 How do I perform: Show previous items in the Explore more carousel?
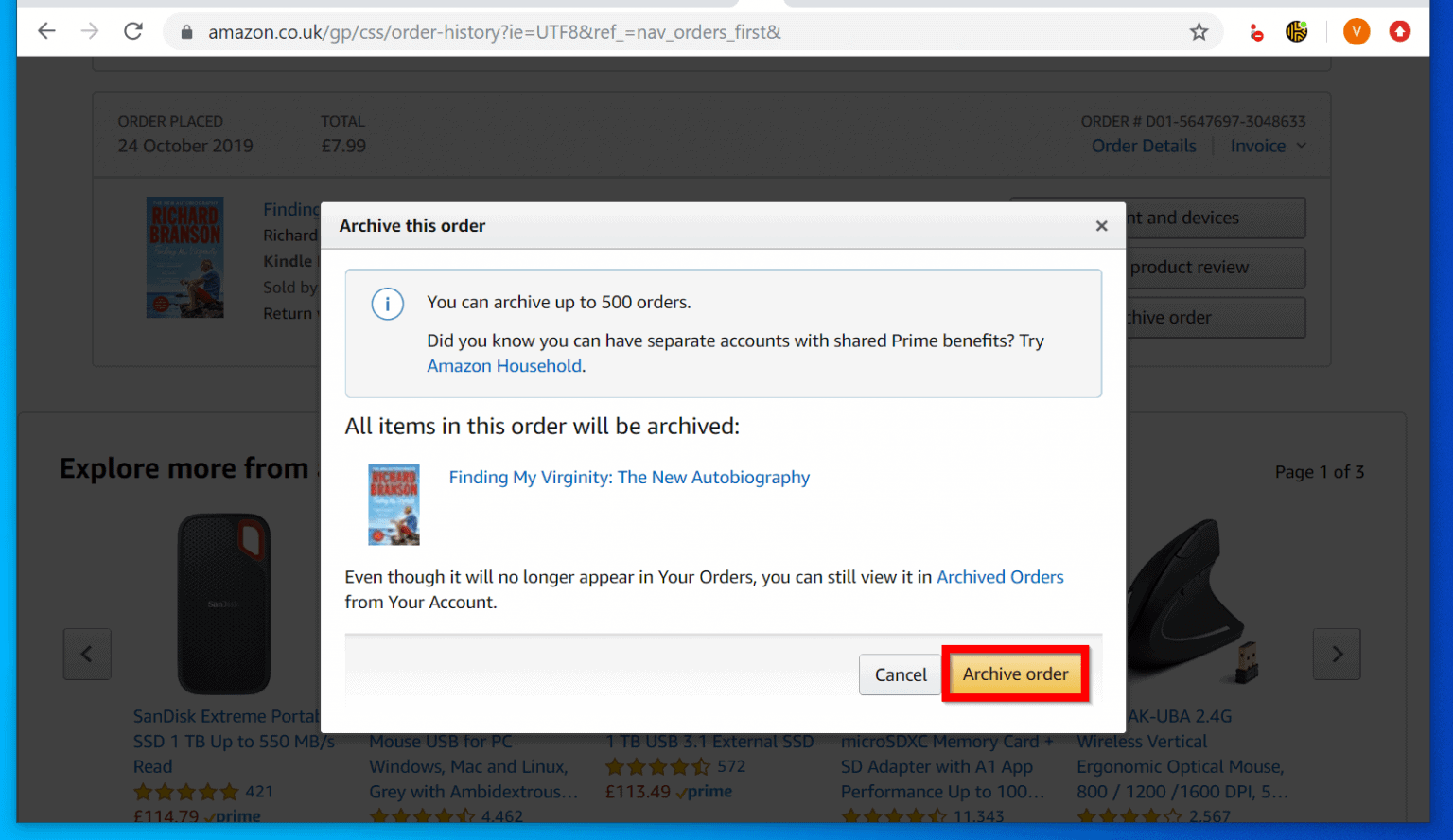point(87,654)
